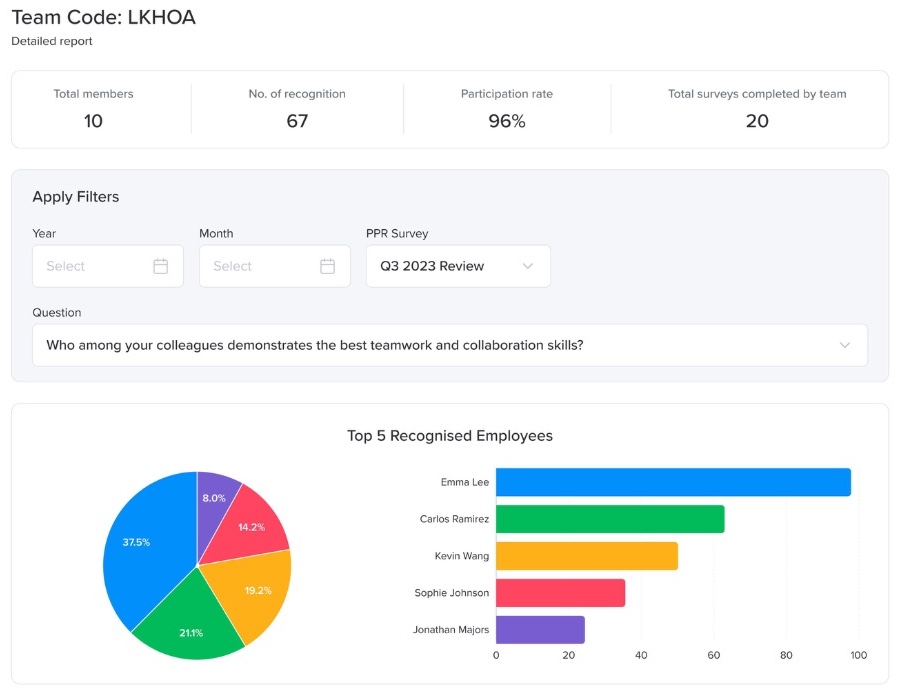Screen dimensions: 900x694
Task: Click the 'PPR Survey' field label
Action: [x=397, y=234]
